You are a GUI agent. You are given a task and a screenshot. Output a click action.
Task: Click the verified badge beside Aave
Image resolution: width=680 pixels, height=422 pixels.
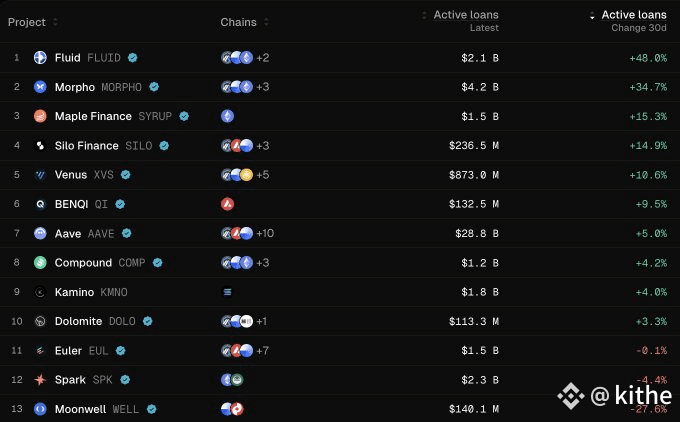pos(127,233)
